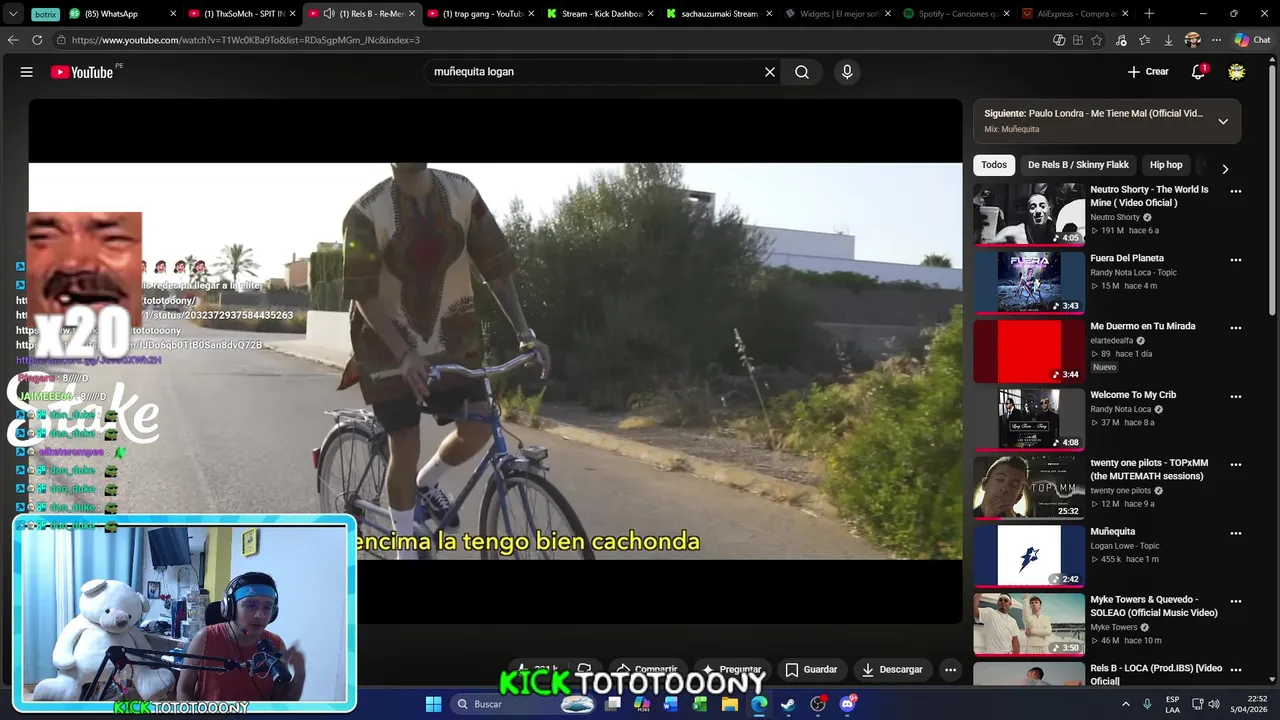Expand the Mix Muñequita playlist panel
Viewport: 1280px width, 720px height.
point(1223,121)
